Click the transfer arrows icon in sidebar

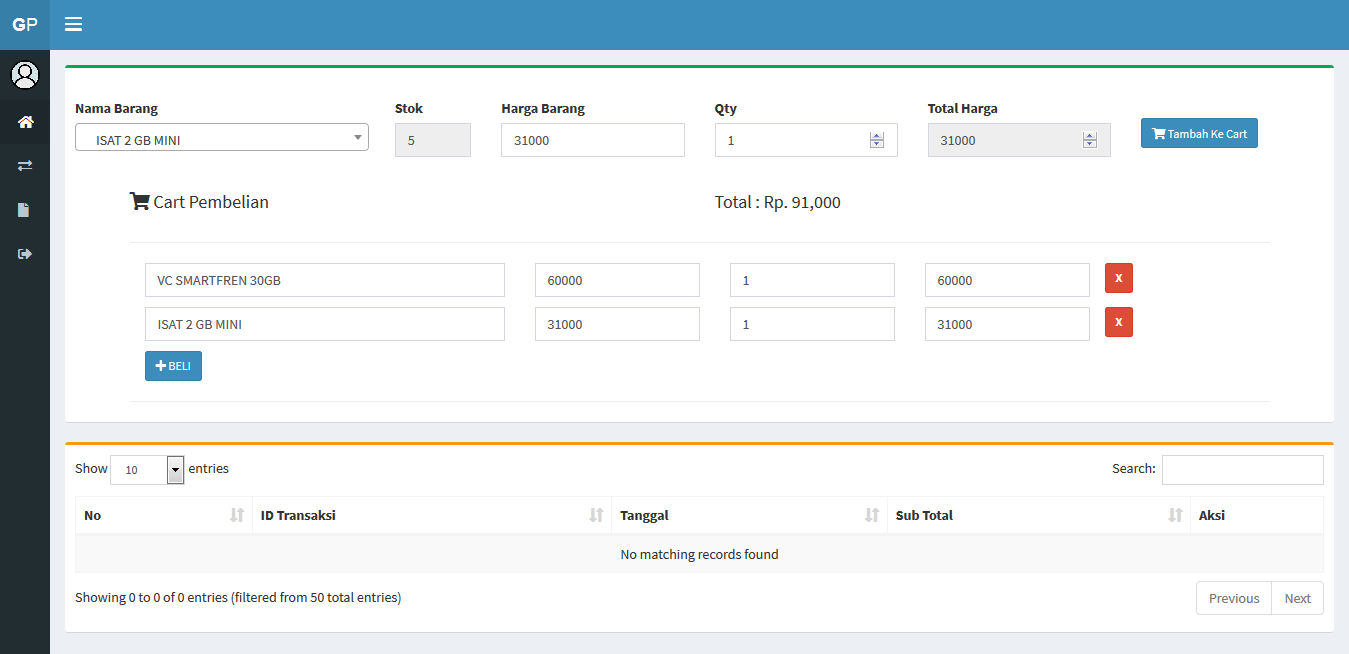(x=24, y=165)
